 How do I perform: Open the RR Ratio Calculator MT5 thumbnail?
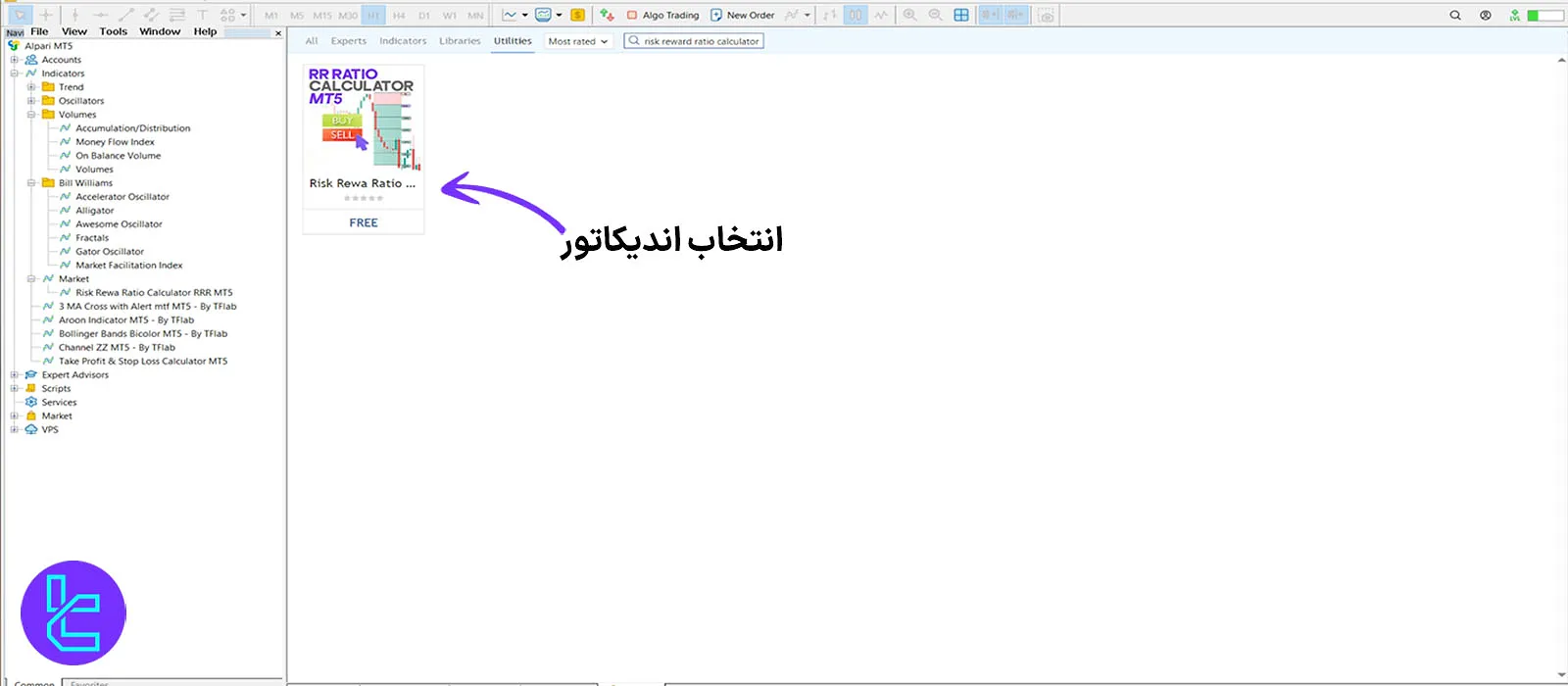[364, 120]
